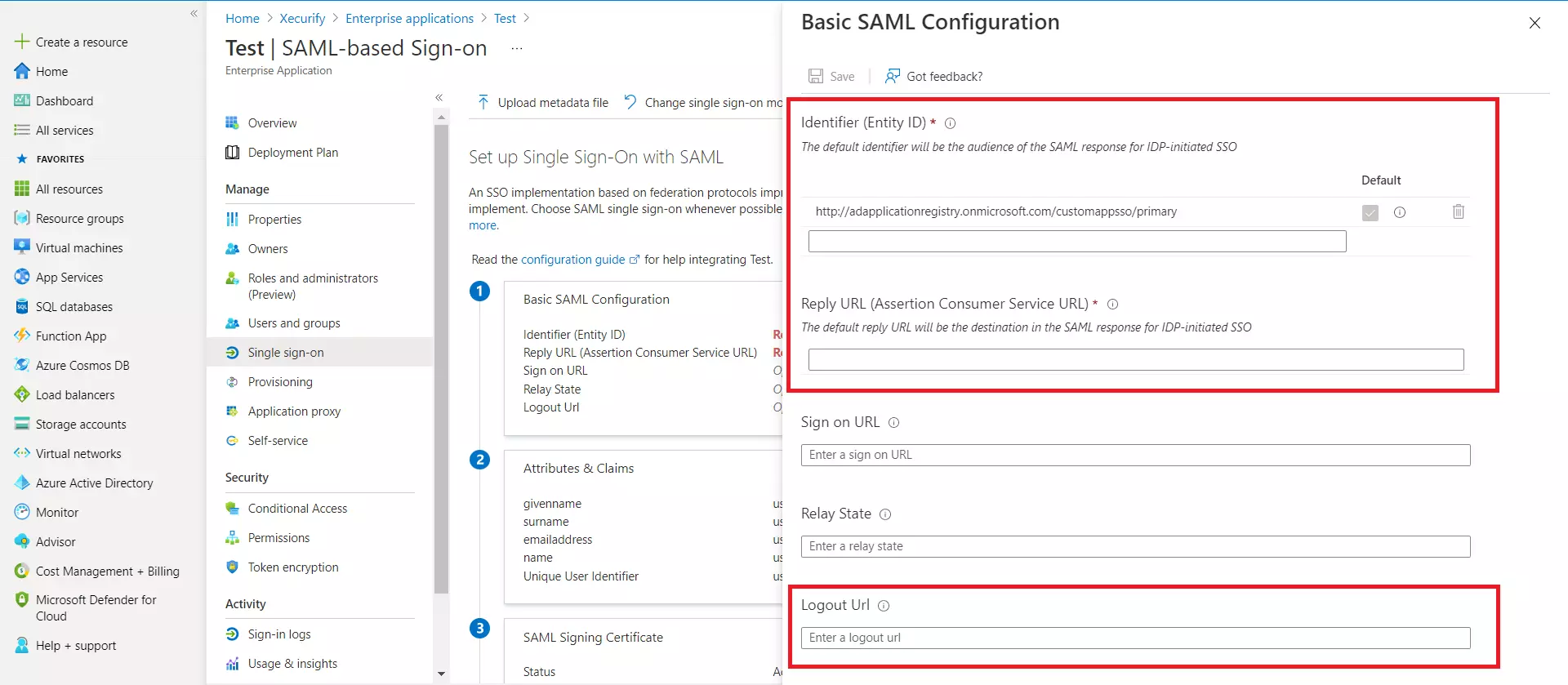1568x685 pixels.
Task: Collapse the left portal sidebar chevron
Action: (194, 13)
